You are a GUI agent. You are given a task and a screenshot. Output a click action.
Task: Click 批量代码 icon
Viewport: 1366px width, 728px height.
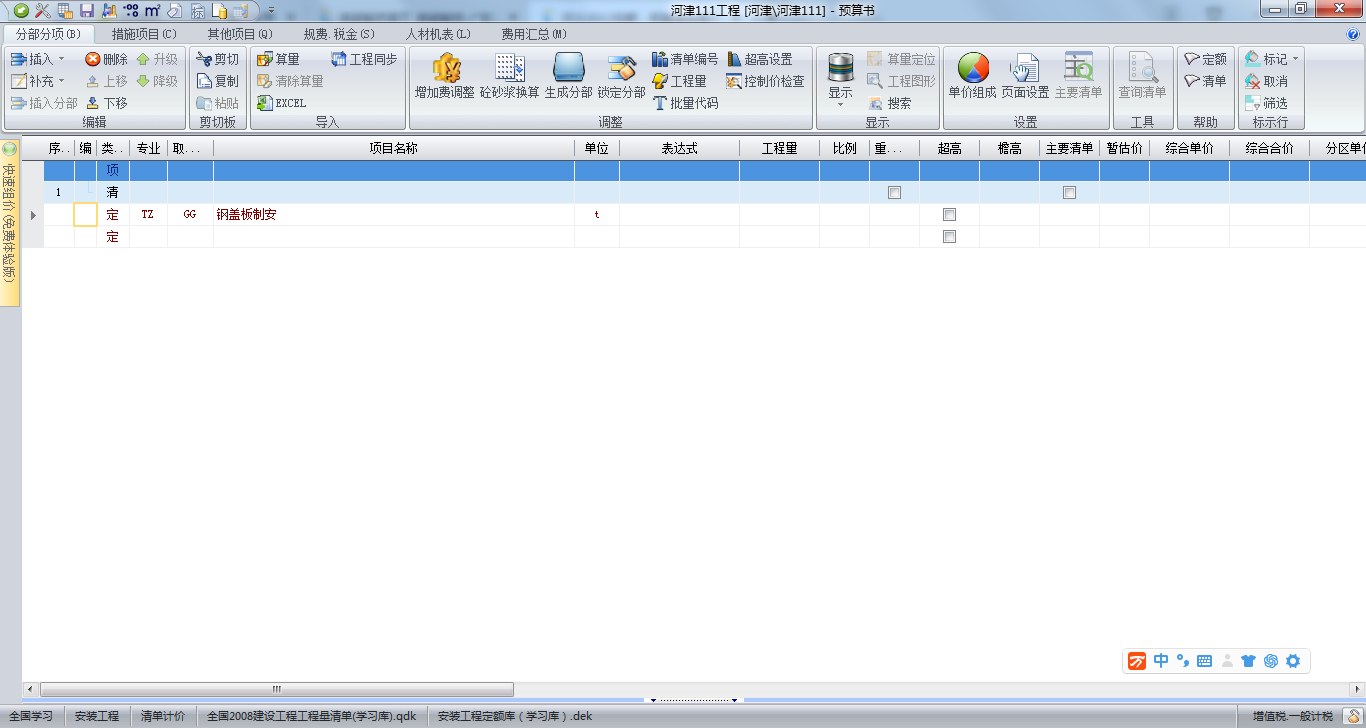(660, 103)
